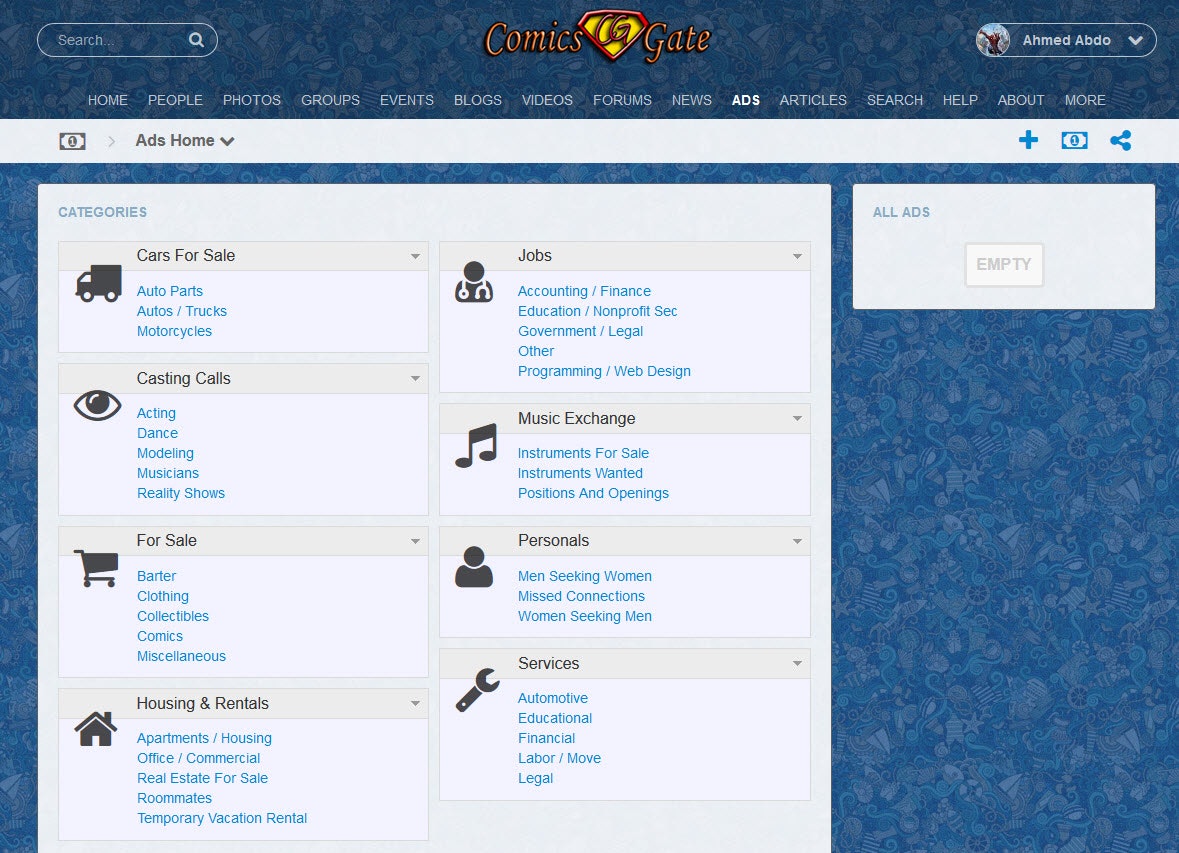Click the search magnifier icon
This screenshot has width=1179, height=853.
[196, 40]
